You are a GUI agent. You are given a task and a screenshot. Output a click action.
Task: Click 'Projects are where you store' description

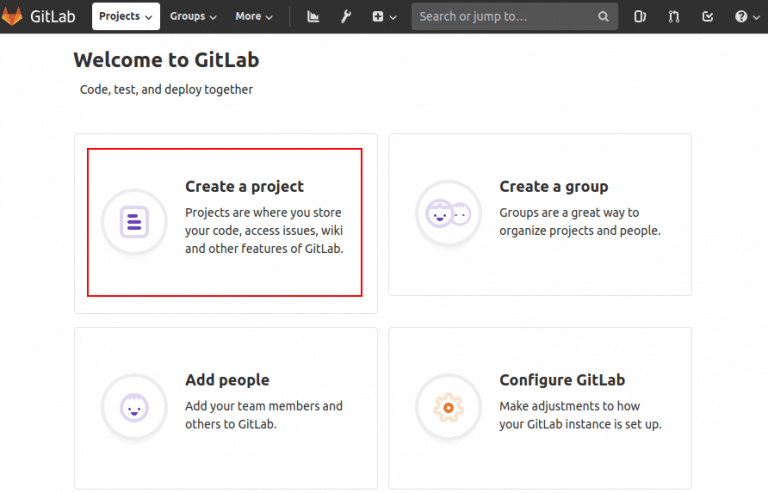(x=264, y=231)
